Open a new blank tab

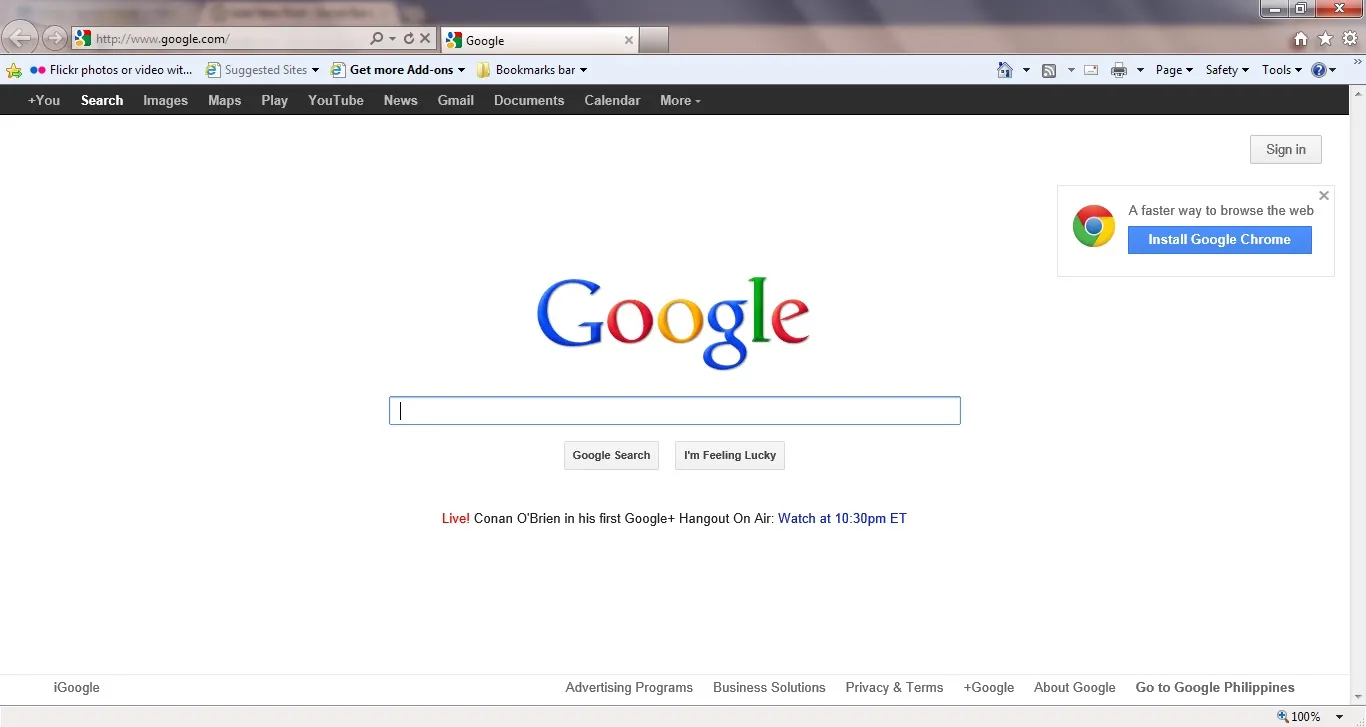coord(653,40)
